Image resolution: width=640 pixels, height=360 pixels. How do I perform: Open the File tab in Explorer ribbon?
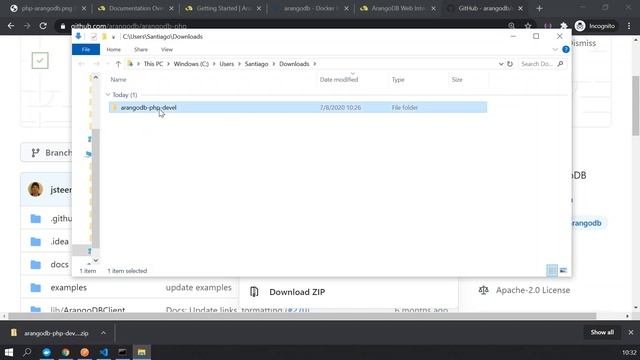(x=86, y=49)
